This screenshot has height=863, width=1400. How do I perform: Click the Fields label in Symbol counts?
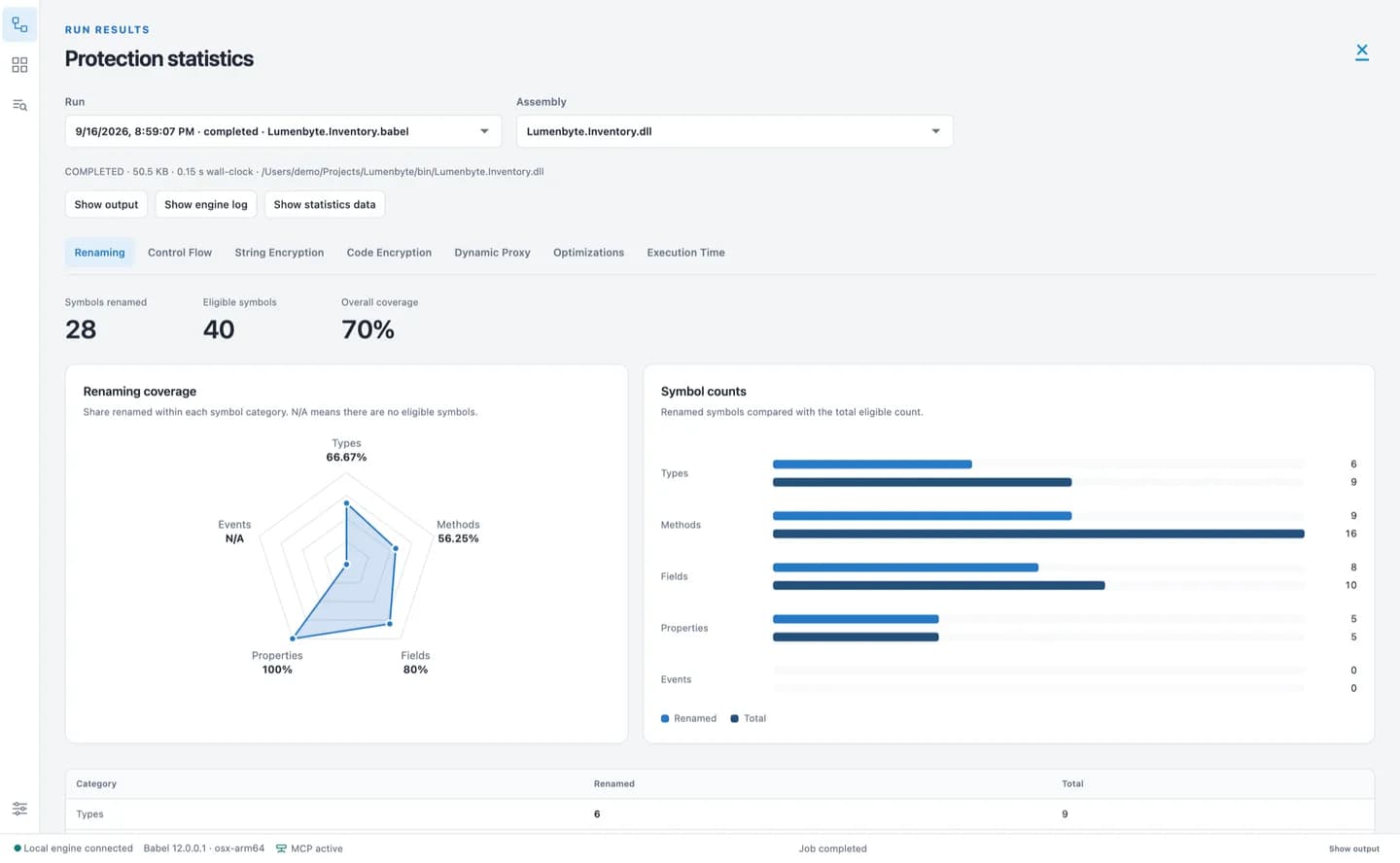point(674,576)
